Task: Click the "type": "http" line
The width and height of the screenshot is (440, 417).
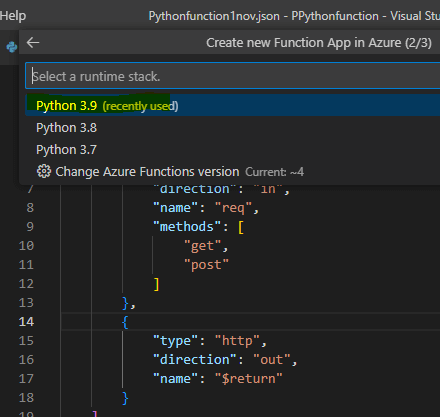Action: coord(210,341)
